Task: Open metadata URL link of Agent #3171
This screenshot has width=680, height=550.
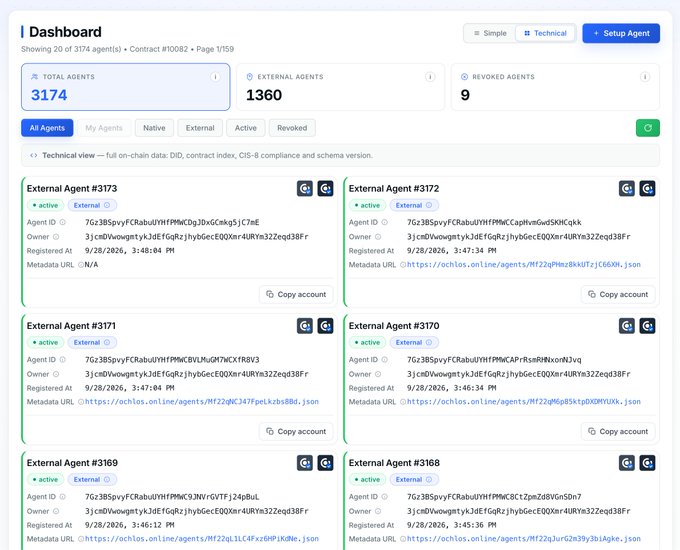Action: pyautogui.click(x=202, y=402)
